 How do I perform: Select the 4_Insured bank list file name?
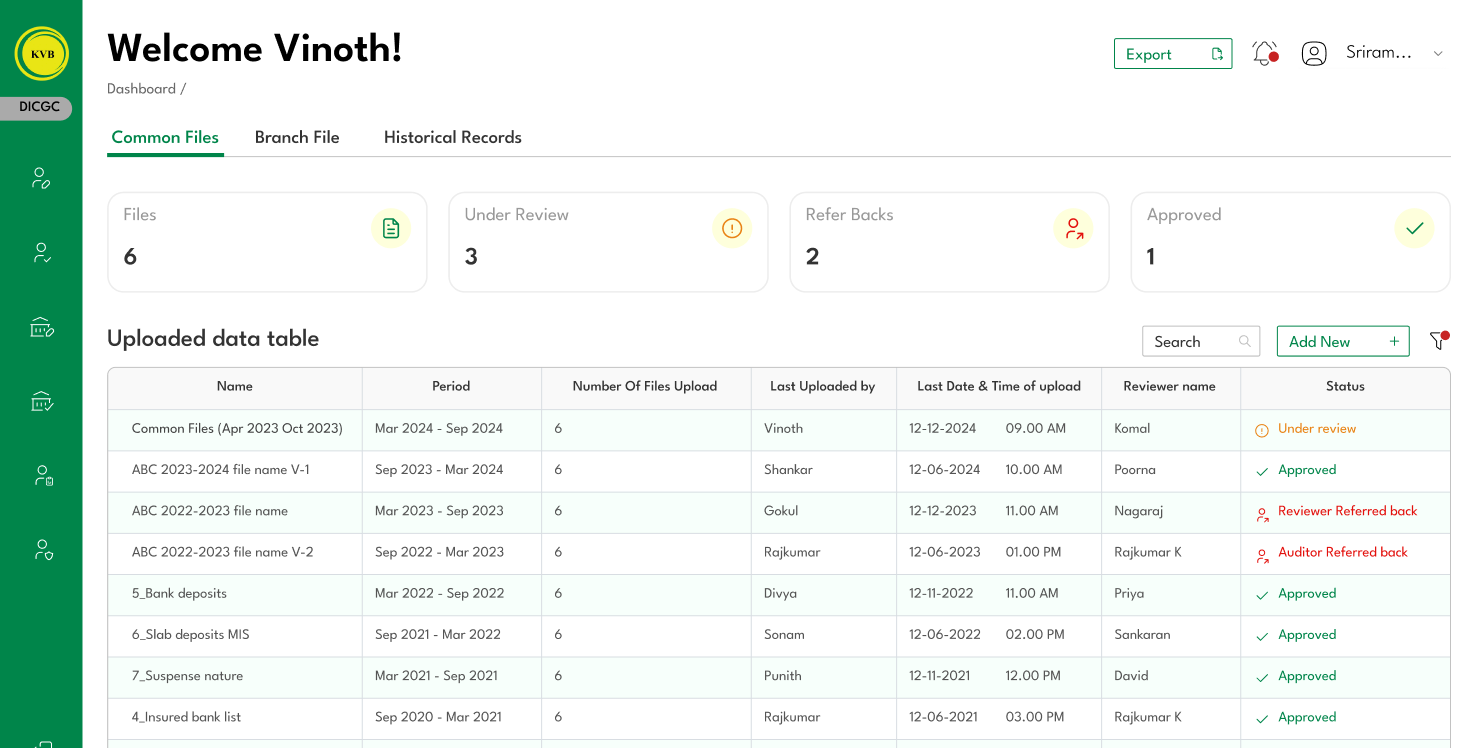(186, 717)
